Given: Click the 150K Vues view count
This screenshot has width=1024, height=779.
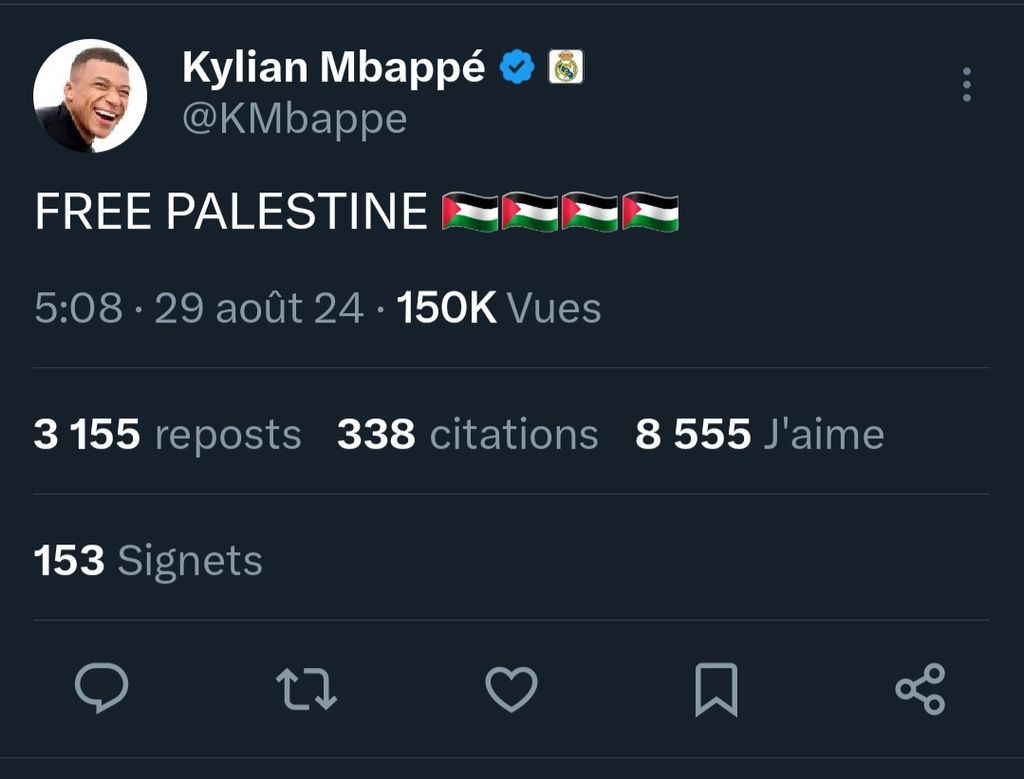Looking at the screenshot, I should 499,309.
